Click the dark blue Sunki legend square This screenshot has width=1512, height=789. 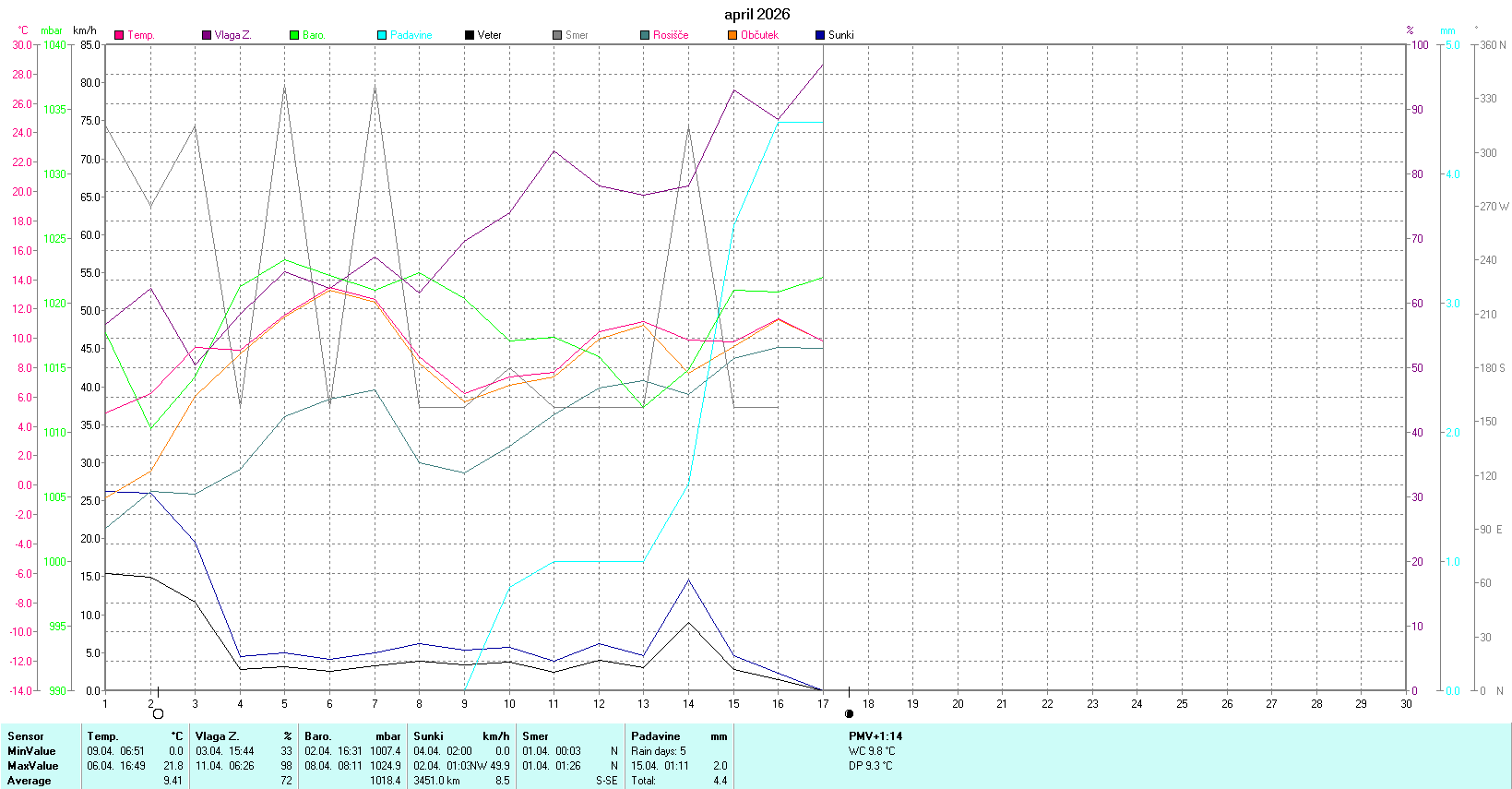tap(820, 35)
